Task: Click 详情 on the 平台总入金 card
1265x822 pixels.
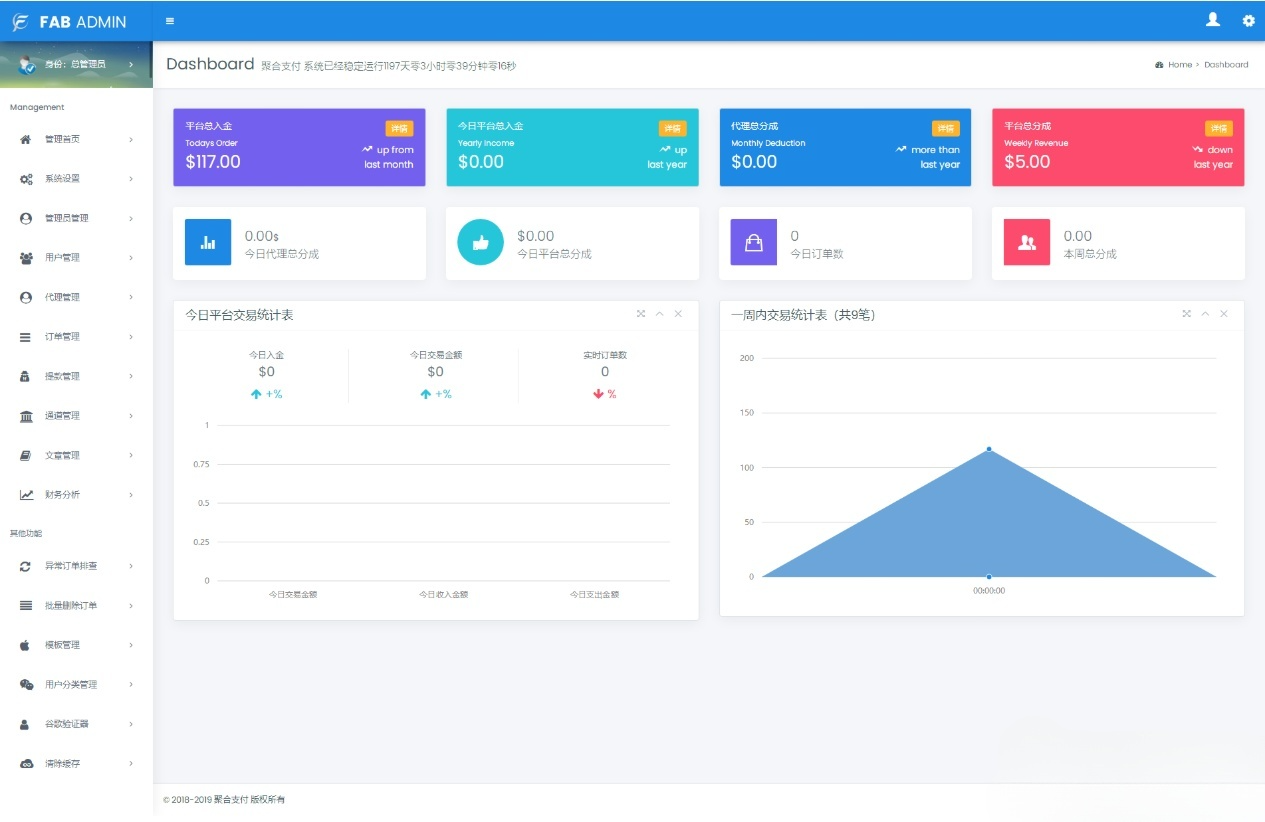Action: [x=398, y=127]
